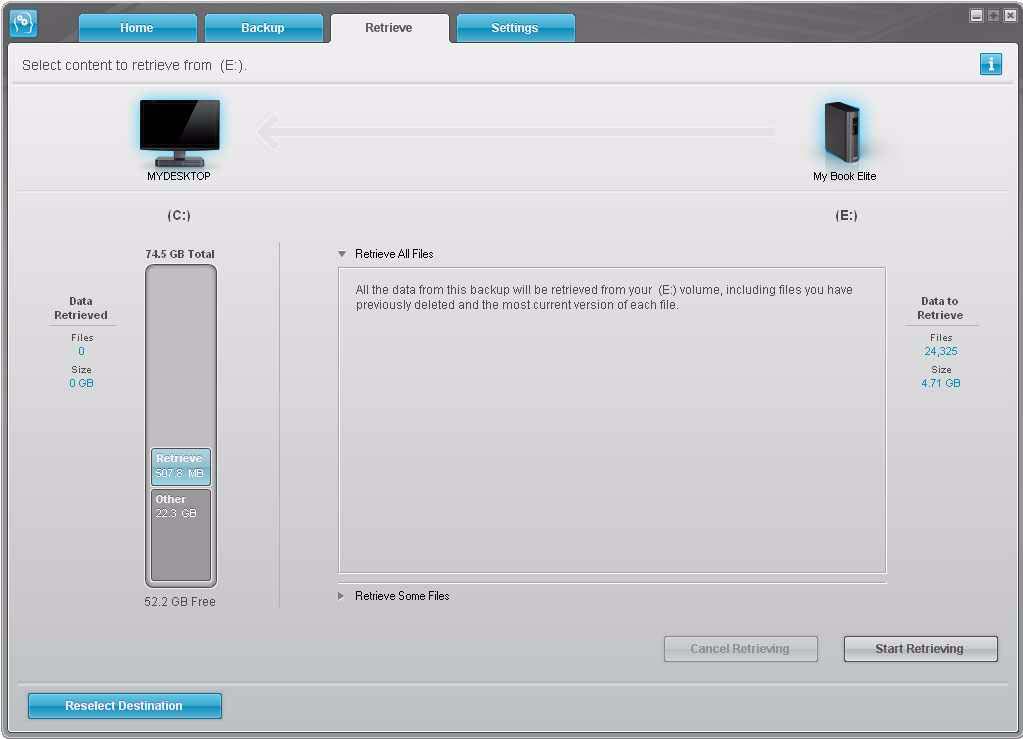Expand the Retrieve Some Files section

pos(341,596)
